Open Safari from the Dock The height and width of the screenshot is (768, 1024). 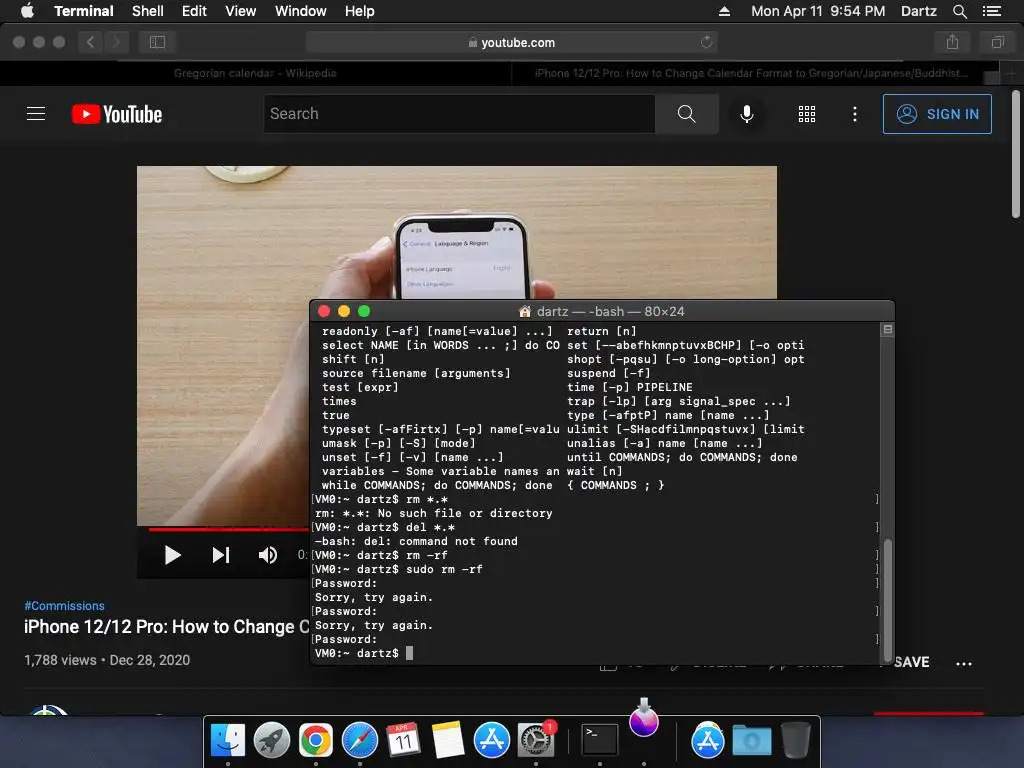(360, 740)
